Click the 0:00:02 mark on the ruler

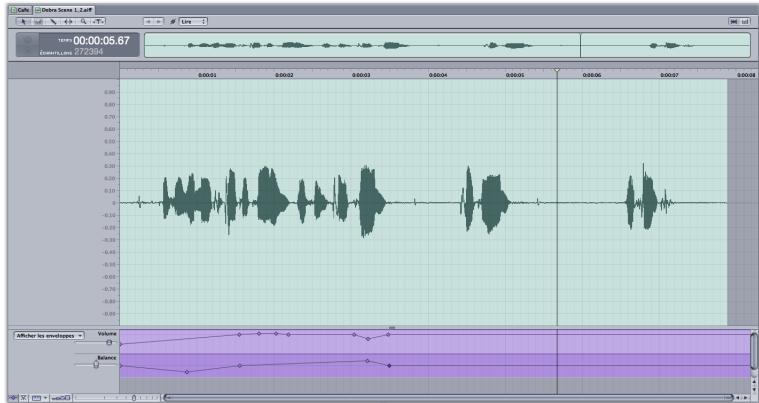(x=284, y=75)
